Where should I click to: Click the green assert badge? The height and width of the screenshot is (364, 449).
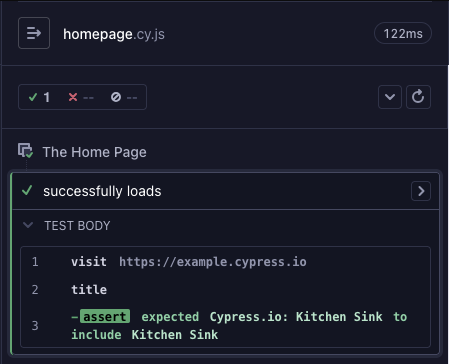105,317
